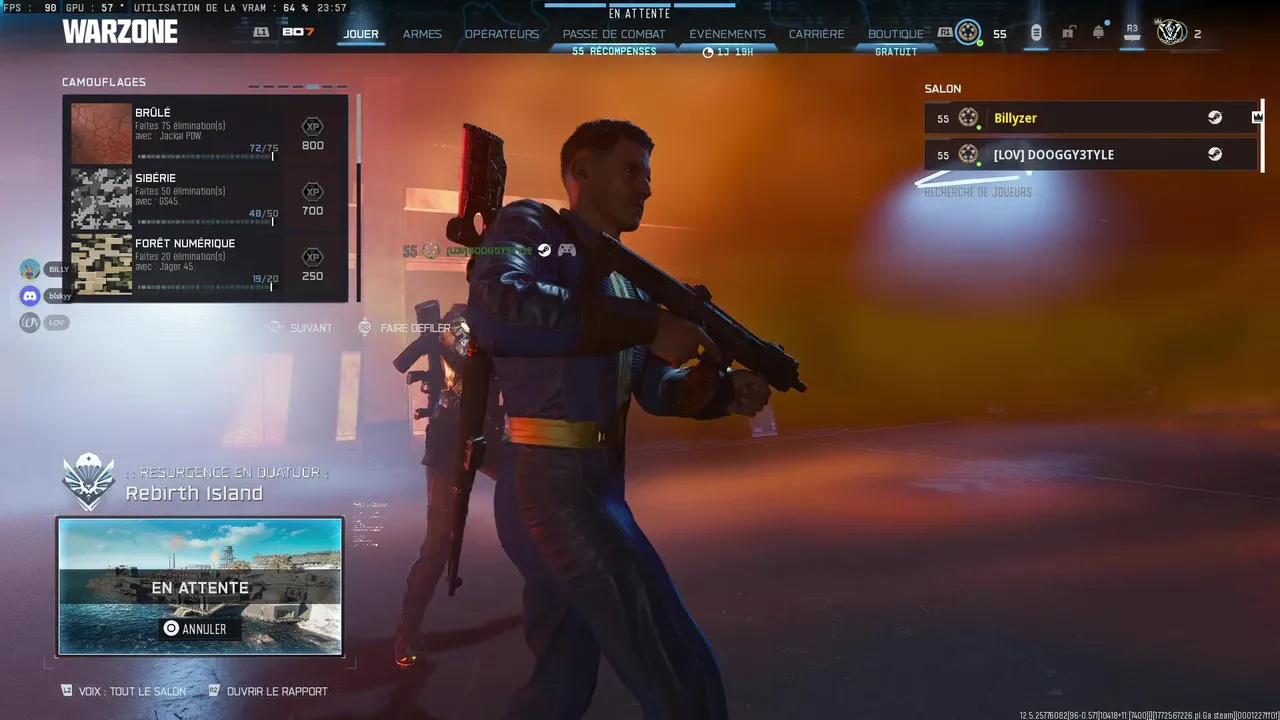Image resolution: width=1280 pixels, height=720 pixels.
Task: Click the BO7 game switch icon
Action: (298, 32)
